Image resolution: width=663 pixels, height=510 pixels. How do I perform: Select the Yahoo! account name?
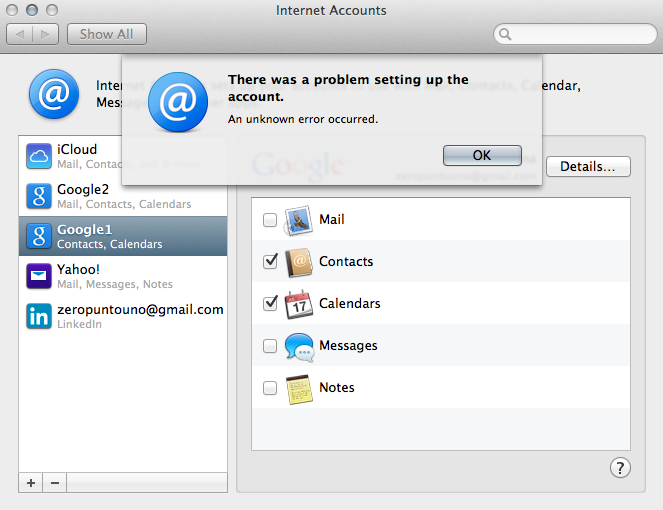[78, 269]
